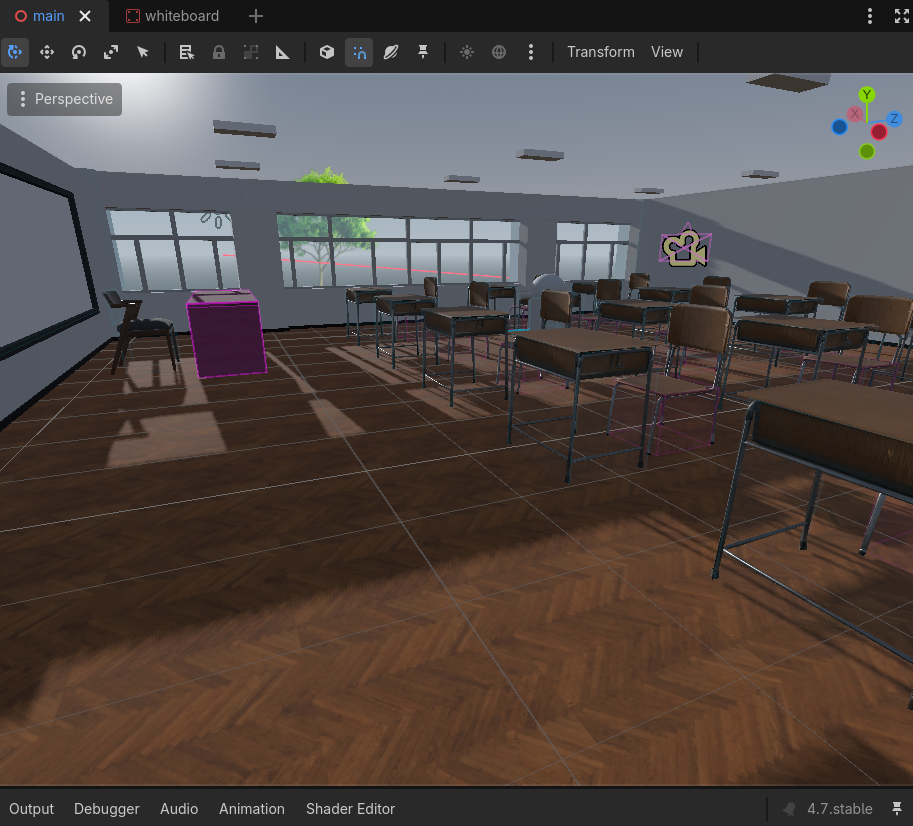Open sun and environment settings dots menu

[530, 52]
